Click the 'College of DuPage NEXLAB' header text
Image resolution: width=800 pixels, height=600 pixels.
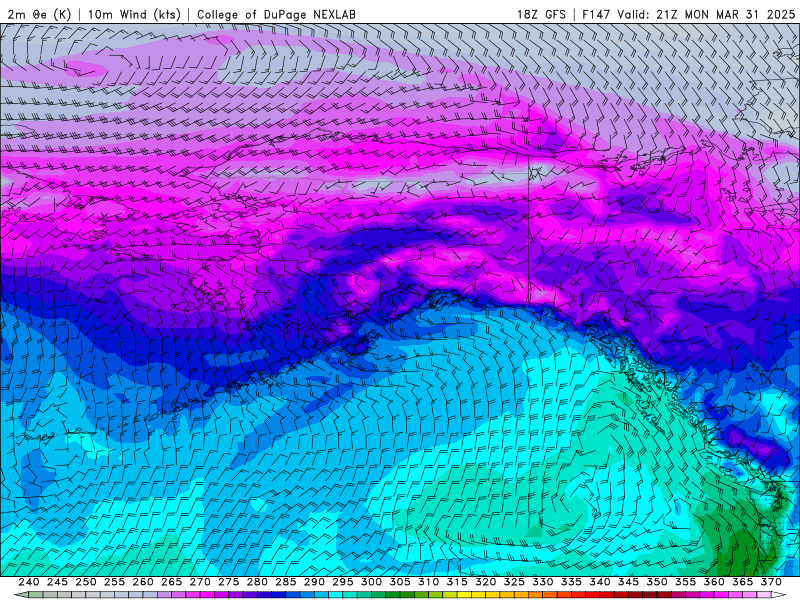[x=276, y=14]
